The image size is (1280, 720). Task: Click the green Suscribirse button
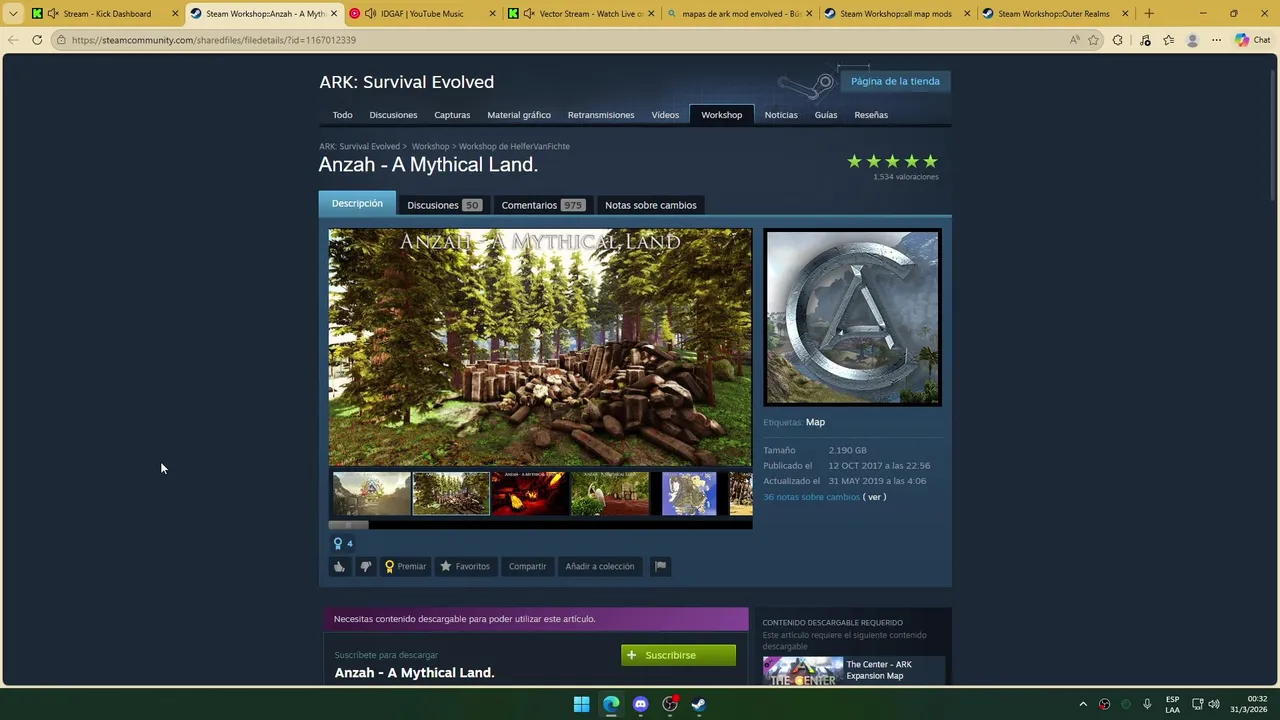click(x=678, y=655)
